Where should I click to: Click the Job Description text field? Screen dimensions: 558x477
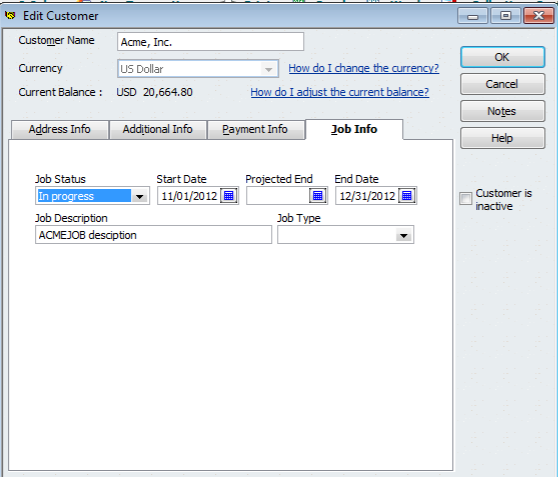pyautogui.click(x=153, y=235)
